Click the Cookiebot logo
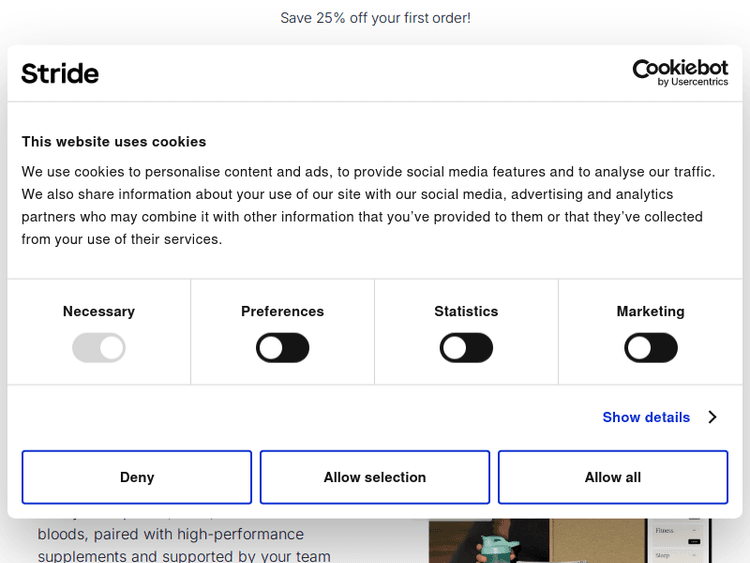 [x=680, y=68]
